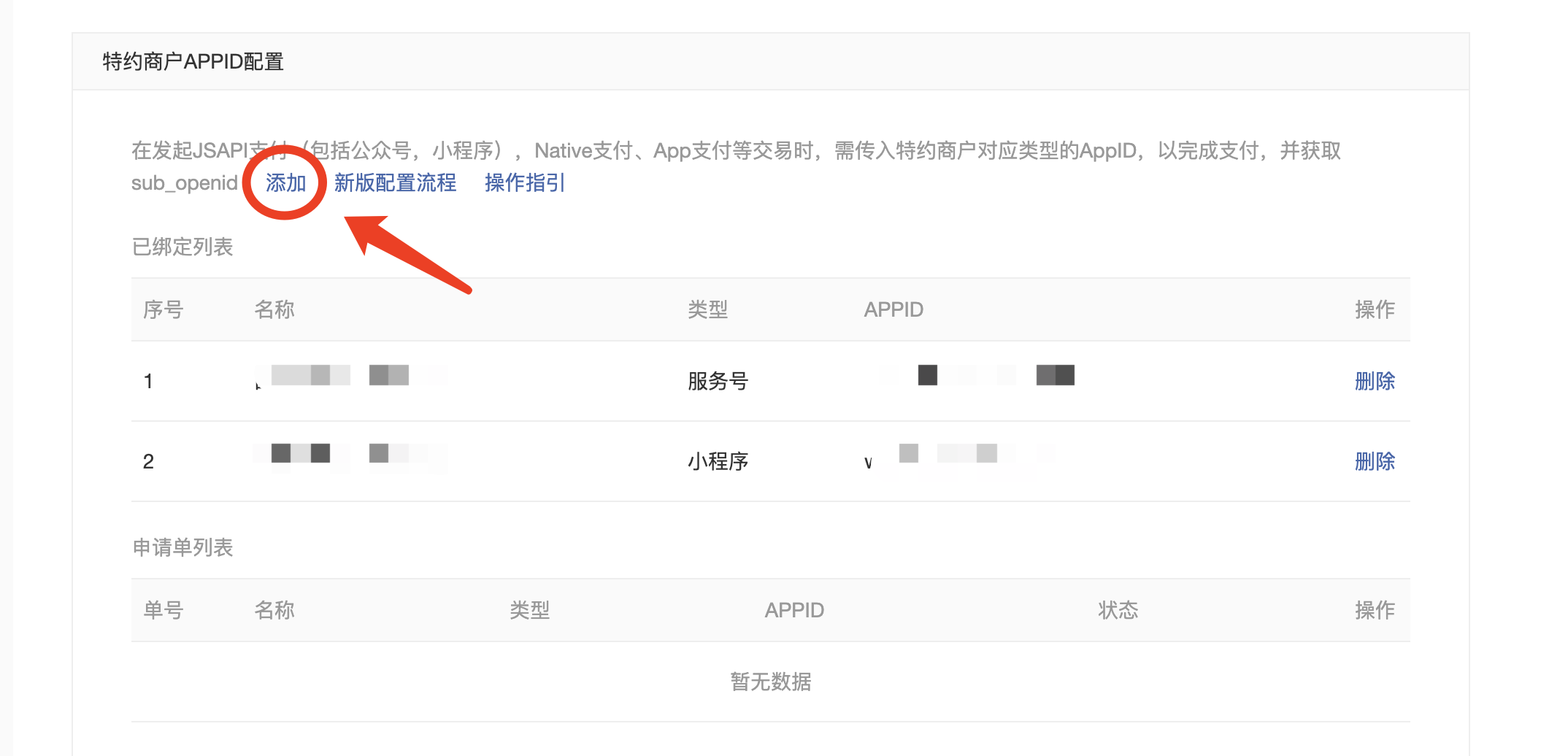Click the 类型 header in the bound list table
Screen dimensions: 1568x756
707,309
